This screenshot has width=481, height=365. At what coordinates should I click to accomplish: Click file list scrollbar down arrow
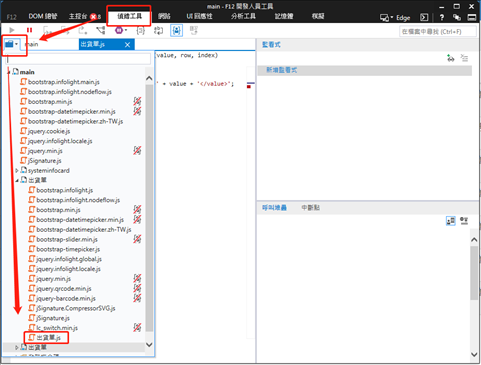149,345
